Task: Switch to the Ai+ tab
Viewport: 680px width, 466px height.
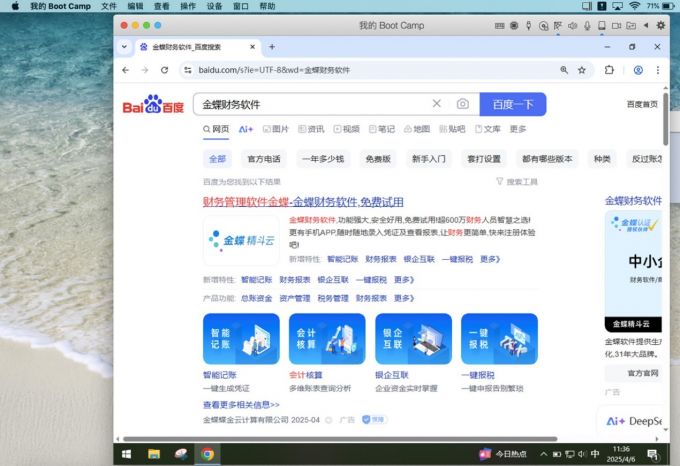Action: coord(246,129)
